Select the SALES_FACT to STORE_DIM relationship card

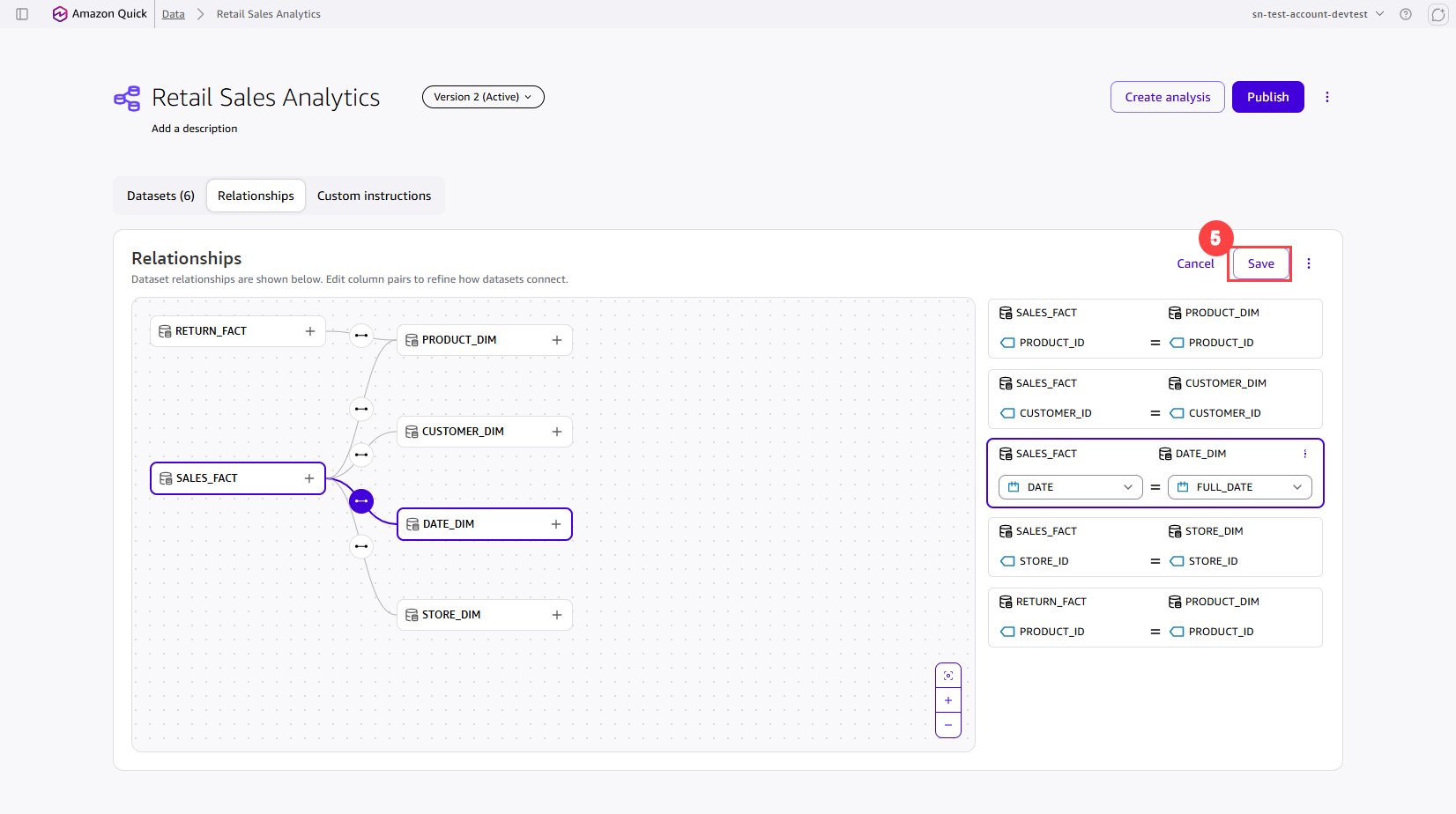[1155, 546]
